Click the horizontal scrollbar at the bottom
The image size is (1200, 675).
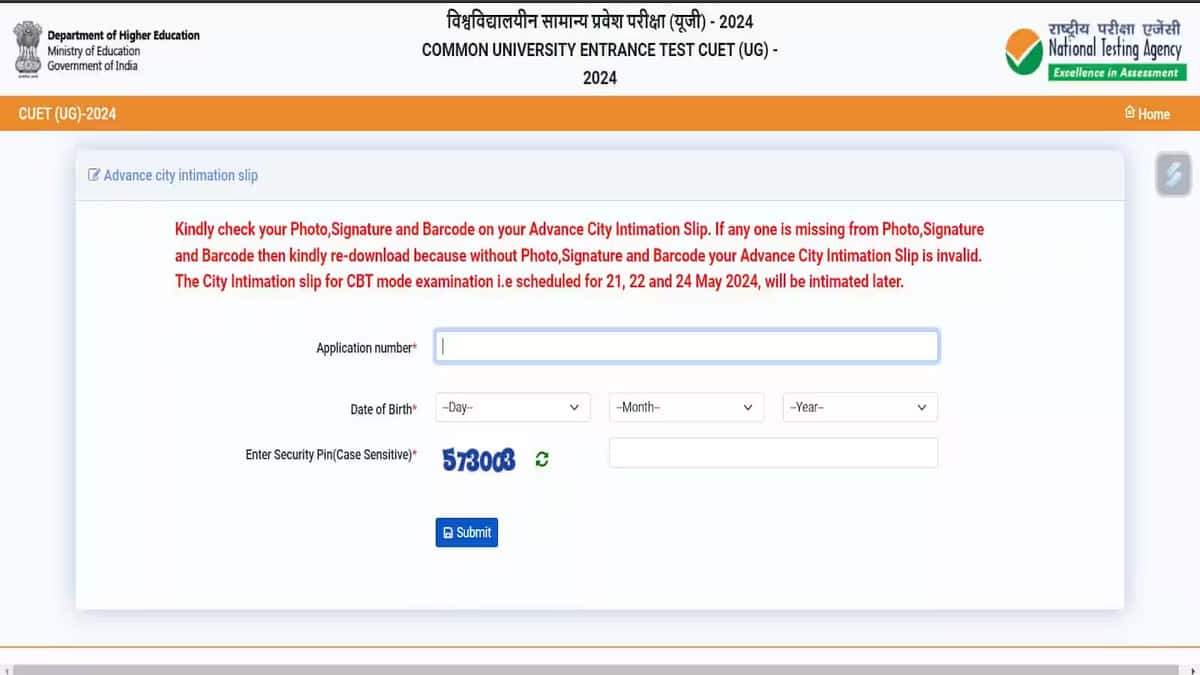[x=600, y=670]
